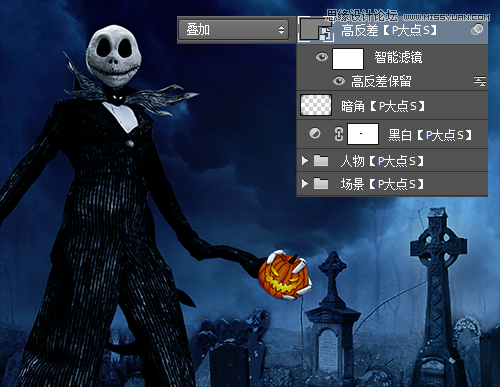The height and width of the screenshot is (387, 500).
Task: Click the 场景 group folder icon
Action: [x=321, y=184]
